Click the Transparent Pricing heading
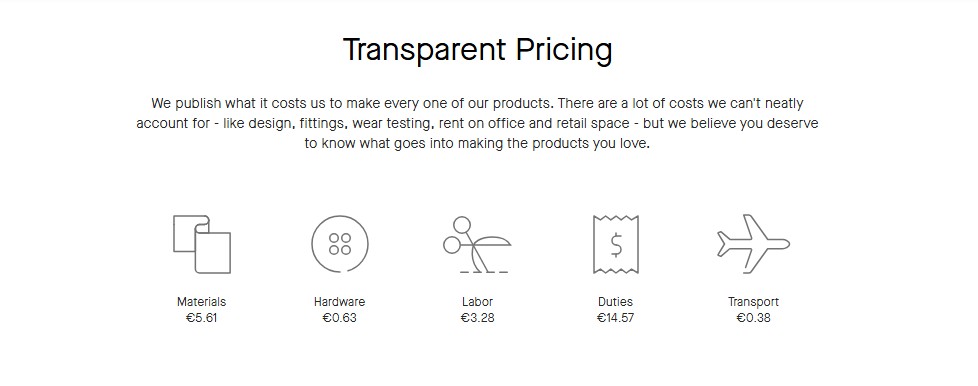This screenshot has height=386, width=978. (x=478, y=50)
